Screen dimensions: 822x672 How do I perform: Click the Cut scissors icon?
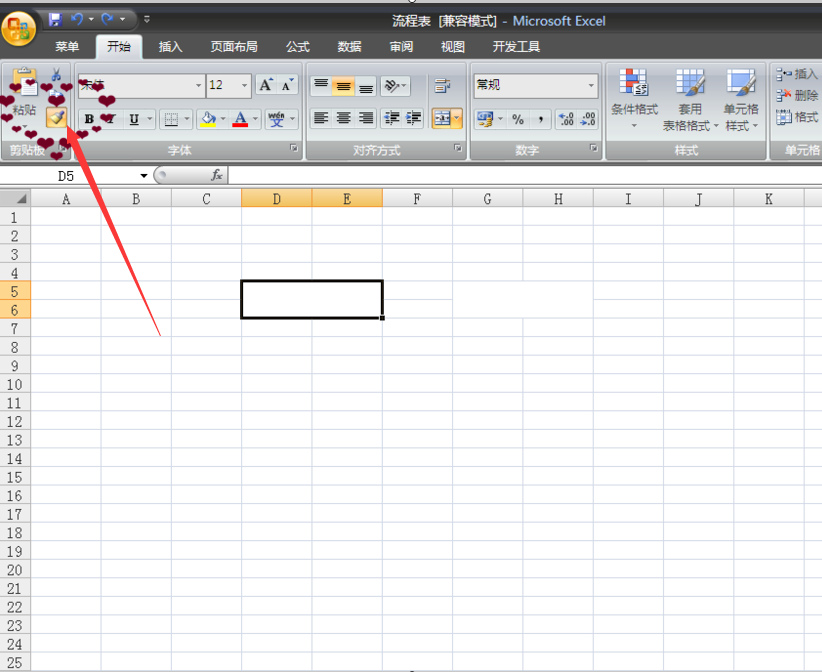56,74
